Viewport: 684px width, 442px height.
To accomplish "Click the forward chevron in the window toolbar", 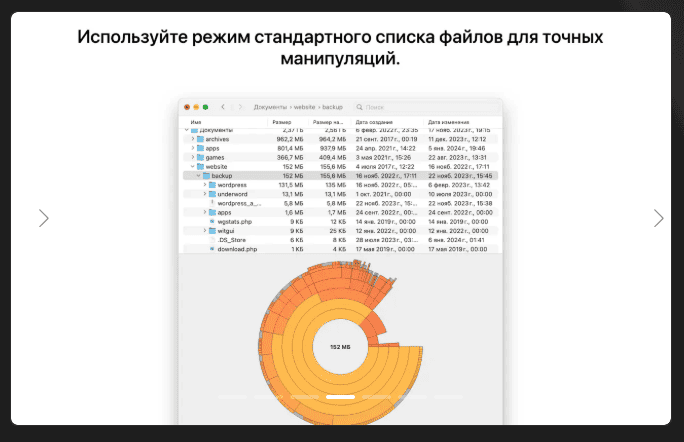I will (x=240, y=107).
